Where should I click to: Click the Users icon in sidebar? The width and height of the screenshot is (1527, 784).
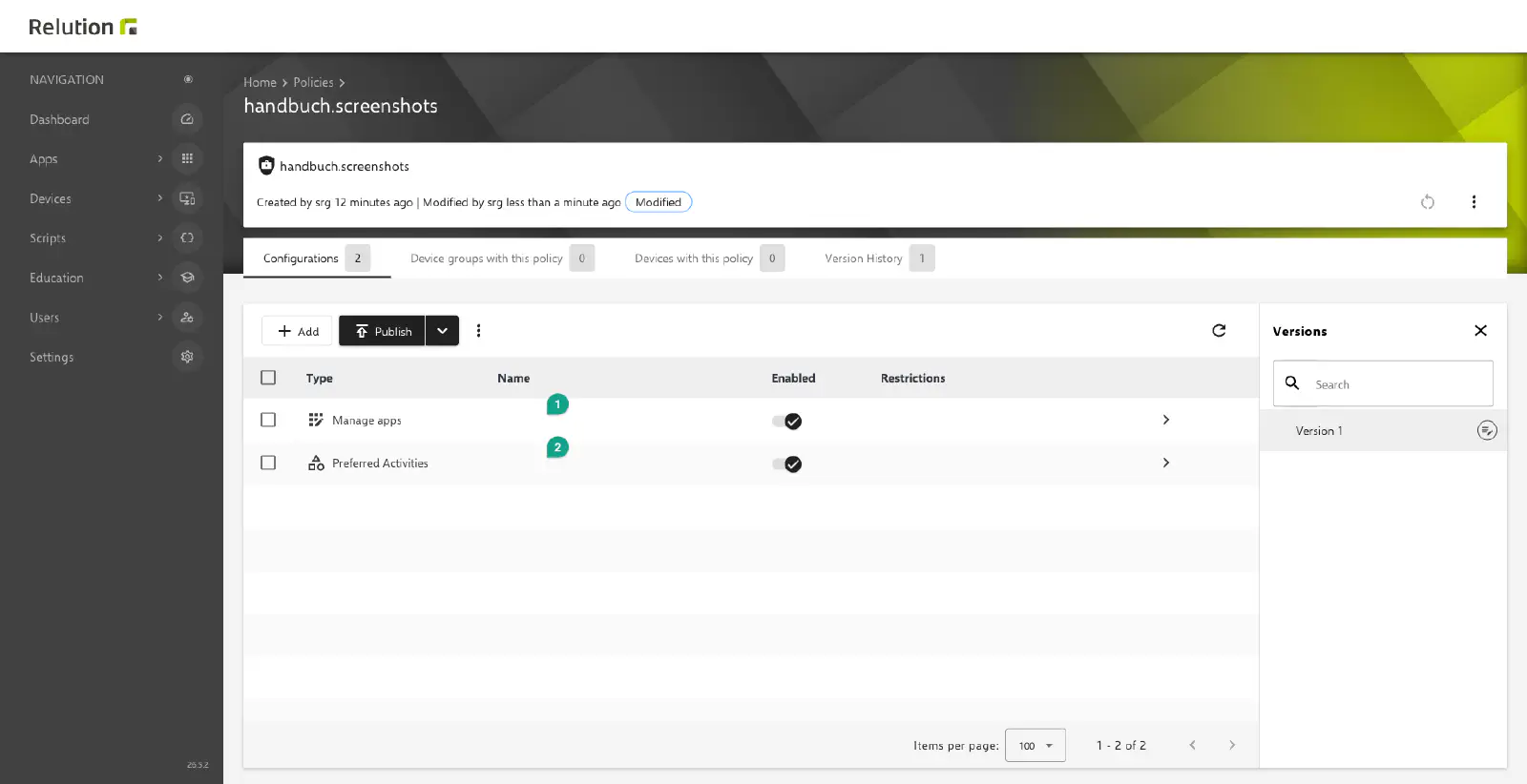187,317
